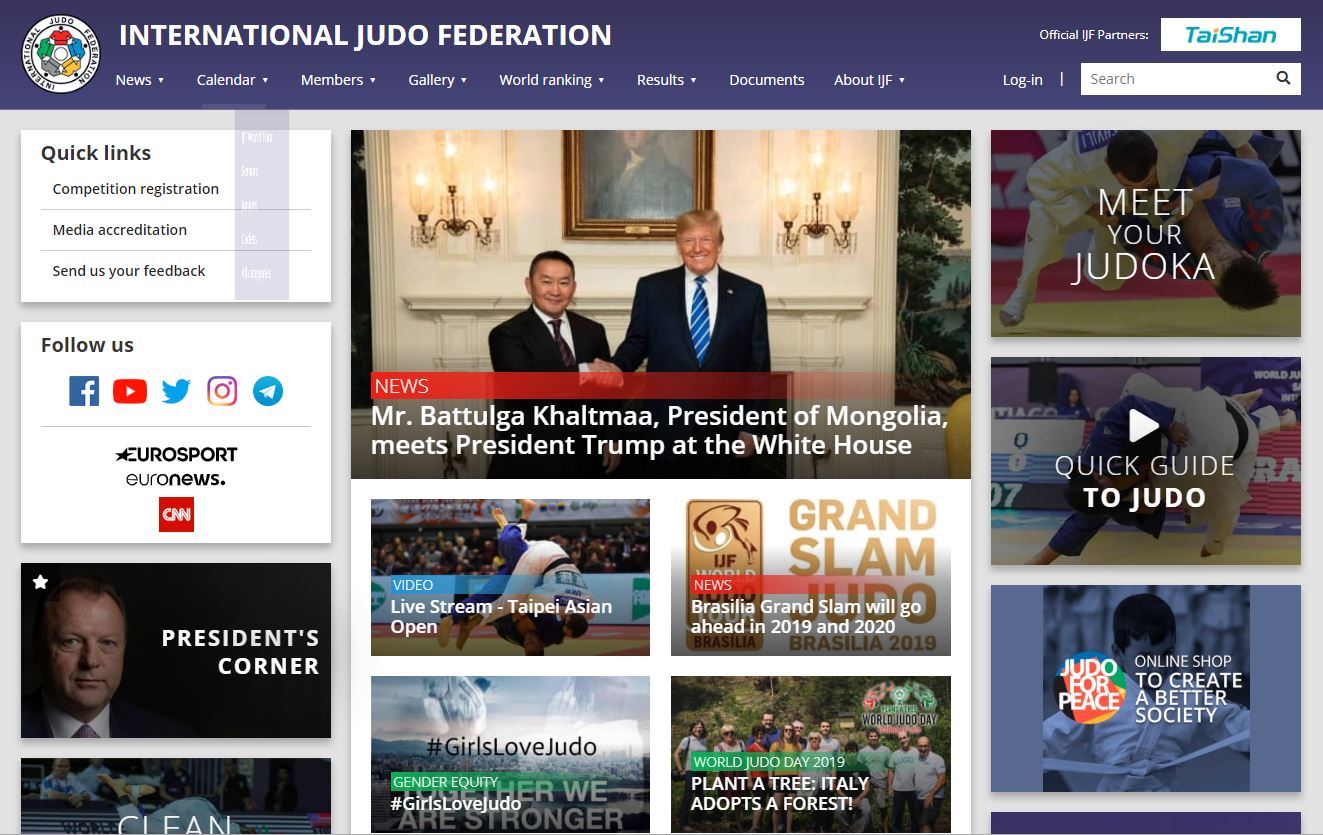Expand the News dropdown menu

(x=140, y=80)
